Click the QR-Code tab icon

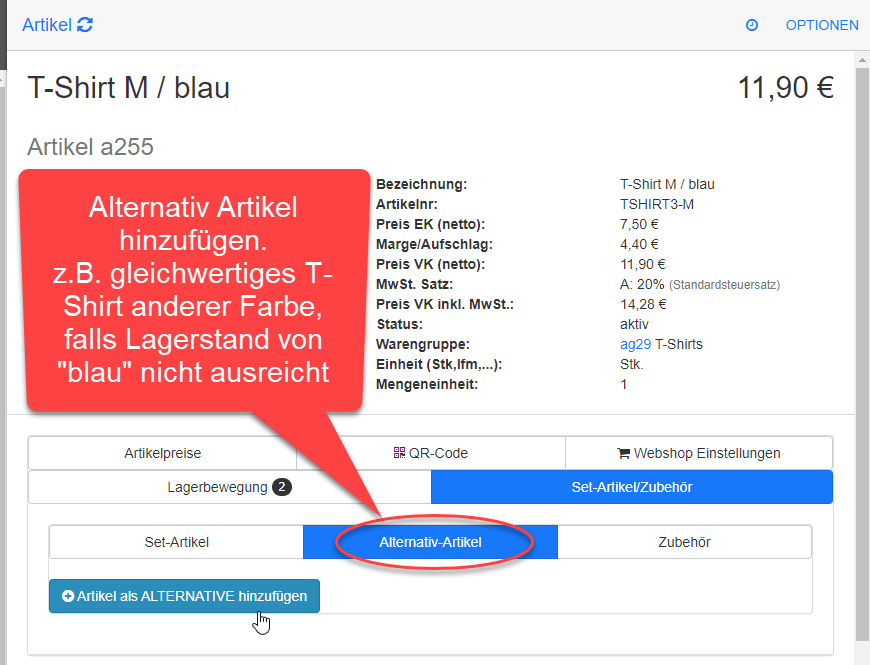pyautogui.click(x=399, y=453)
